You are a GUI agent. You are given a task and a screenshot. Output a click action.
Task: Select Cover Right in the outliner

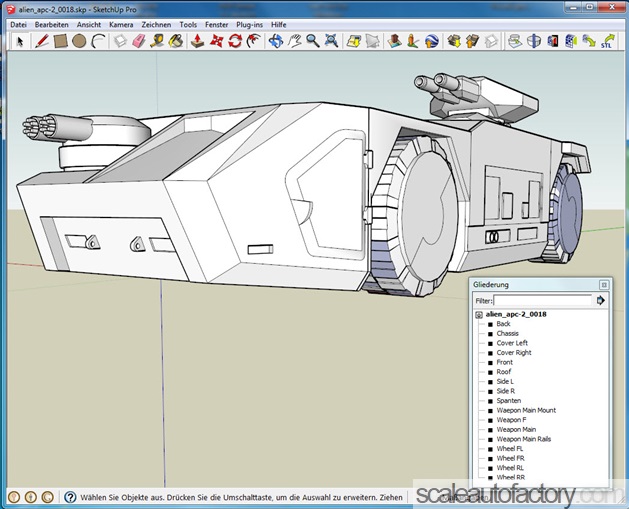(514, 353)
